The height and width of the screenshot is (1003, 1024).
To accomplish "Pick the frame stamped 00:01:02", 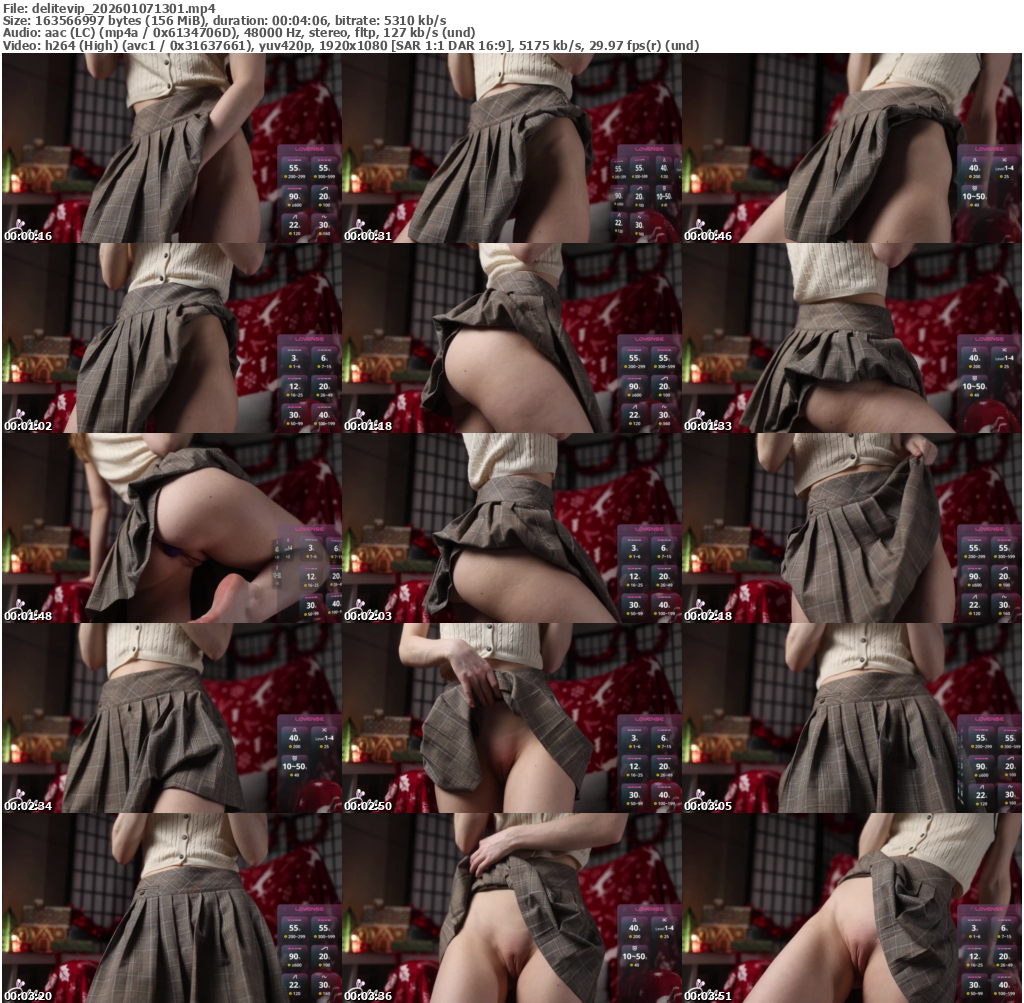I will tap(171, 338).
